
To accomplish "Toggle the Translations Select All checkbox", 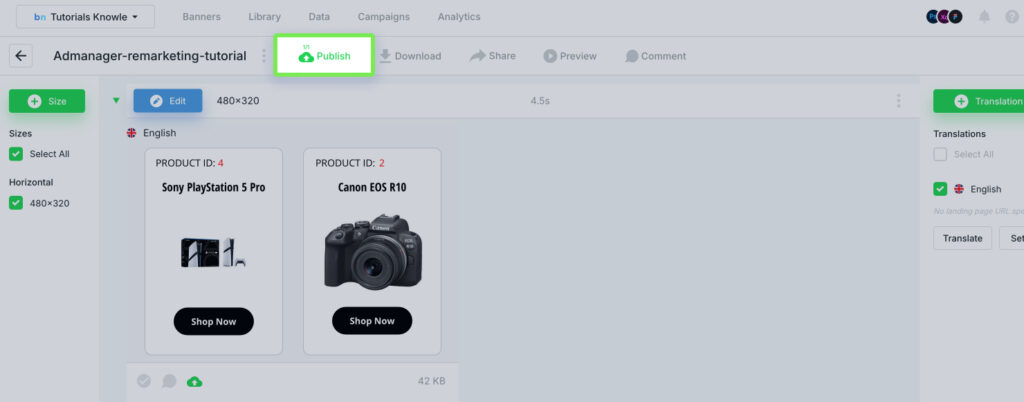I will (x=940, y=154).
